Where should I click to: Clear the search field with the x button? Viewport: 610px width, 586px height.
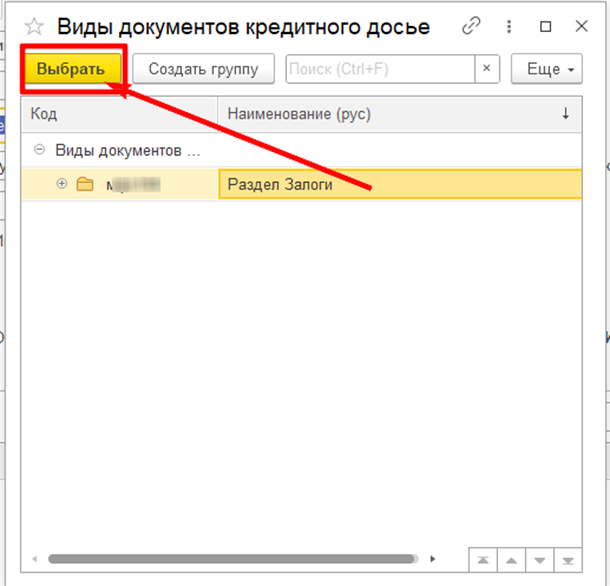(487, 68)
